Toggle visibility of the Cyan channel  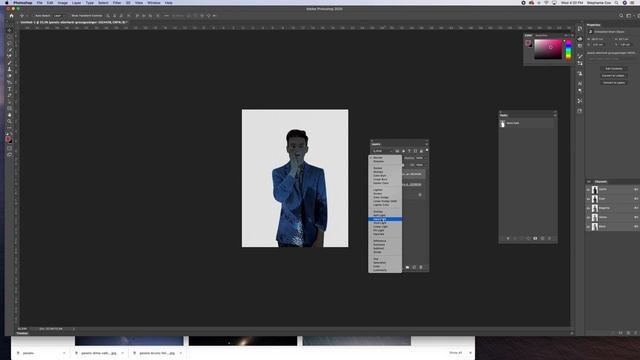click(588, 199)
